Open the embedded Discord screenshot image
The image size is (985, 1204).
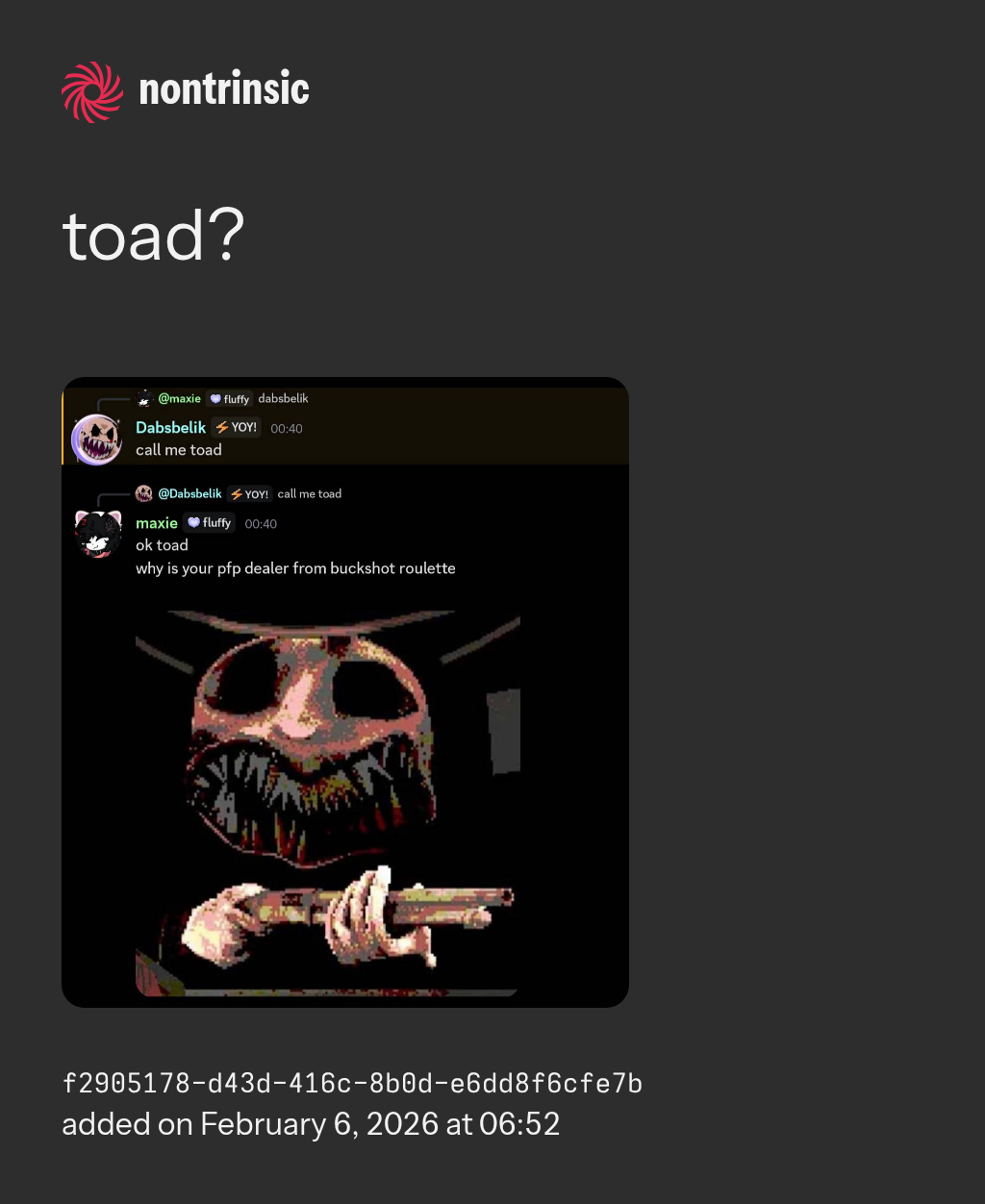(x=345, y=692)
